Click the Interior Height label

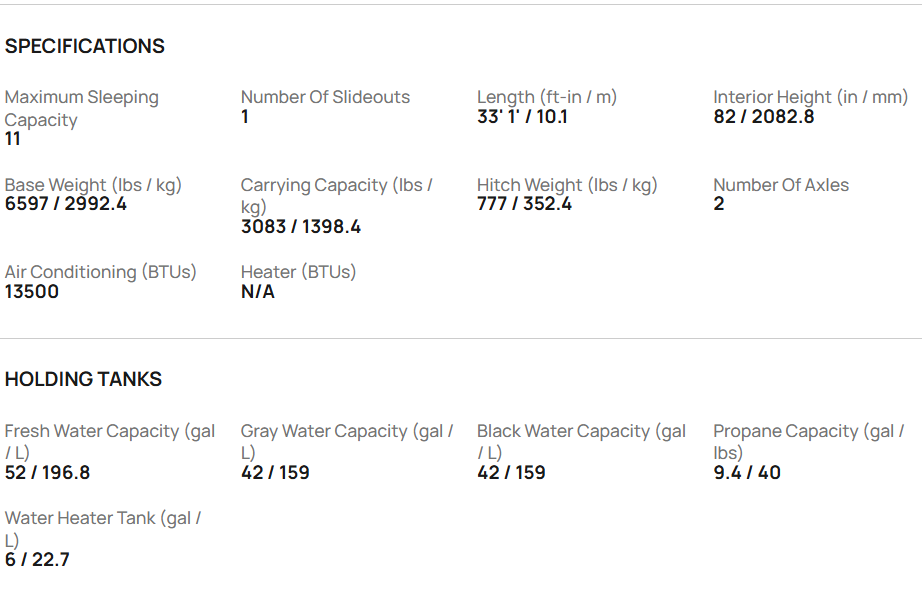(810, 97)
